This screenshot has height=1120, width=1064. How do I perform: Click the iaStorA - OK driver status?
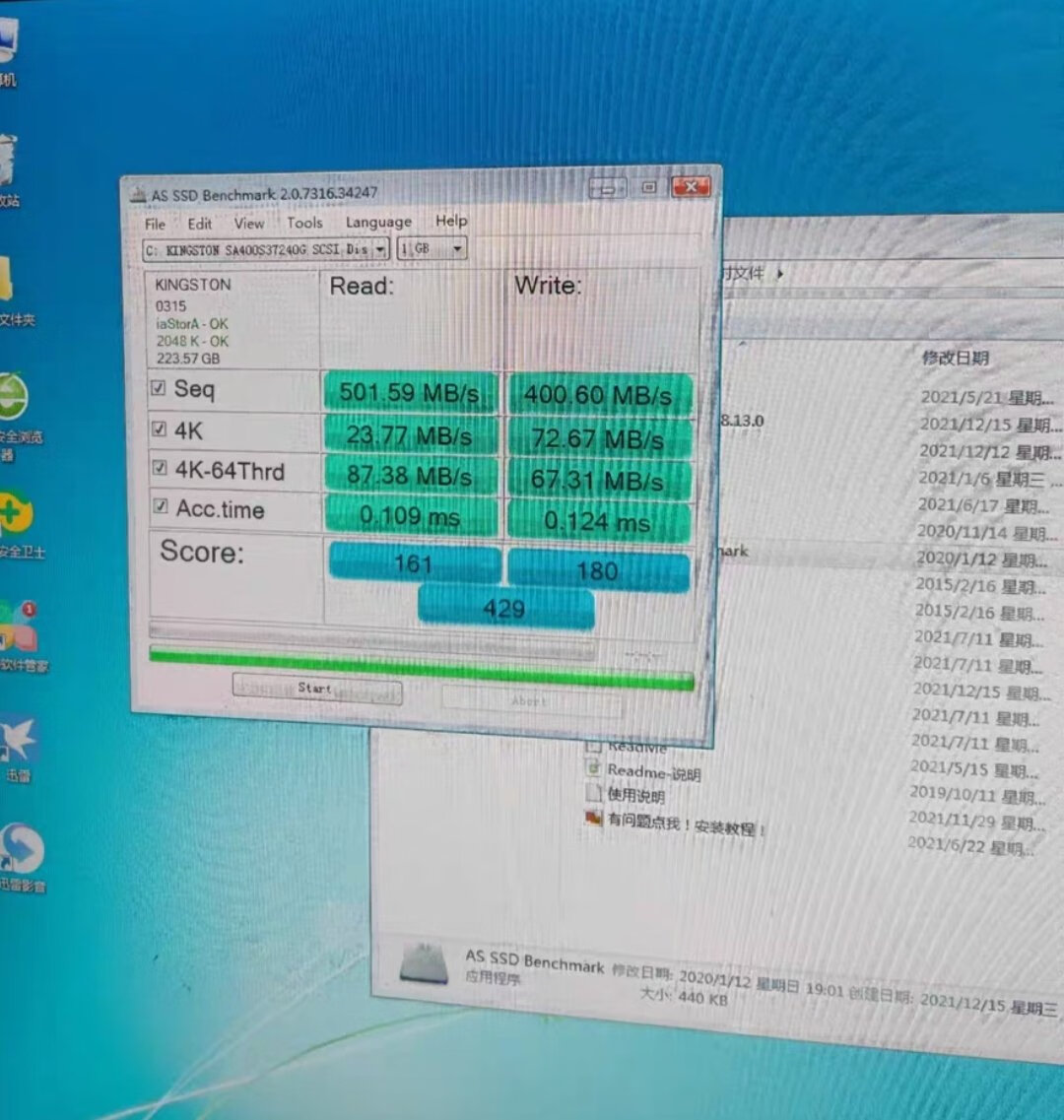coord(192,323)
